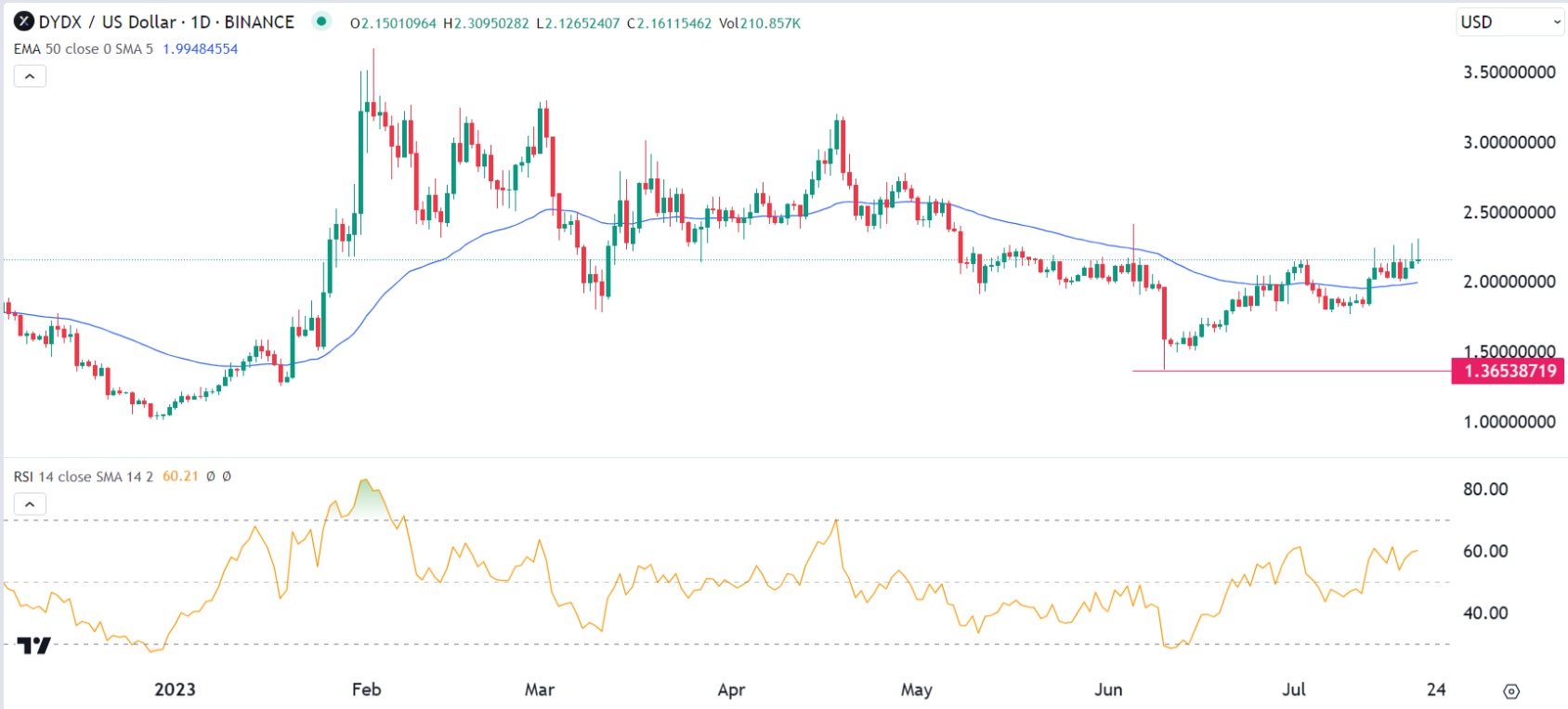Click the 2023 time axis label

(175, 689)
